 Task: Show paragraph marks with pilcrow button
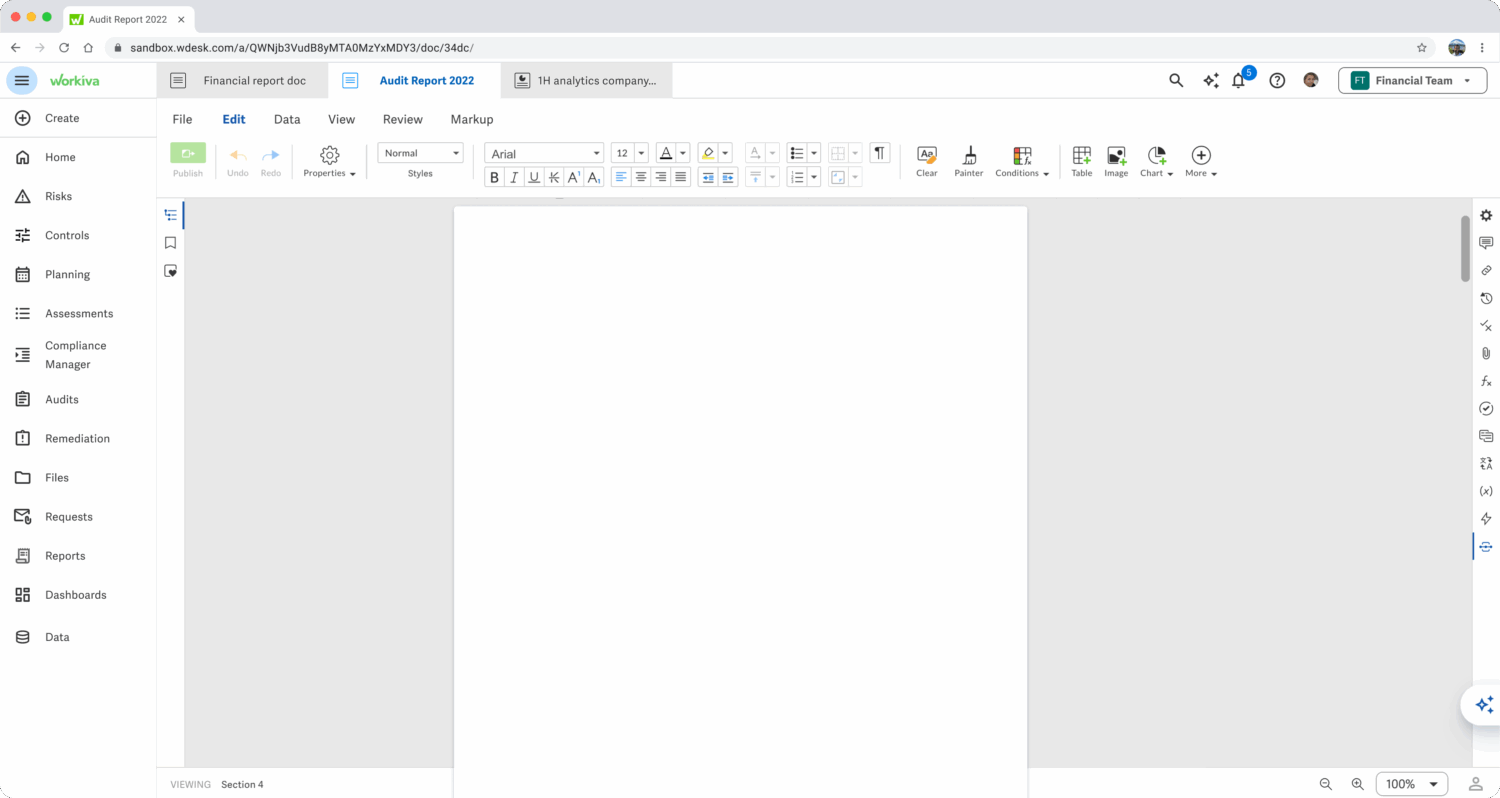[x=880, y=153]
